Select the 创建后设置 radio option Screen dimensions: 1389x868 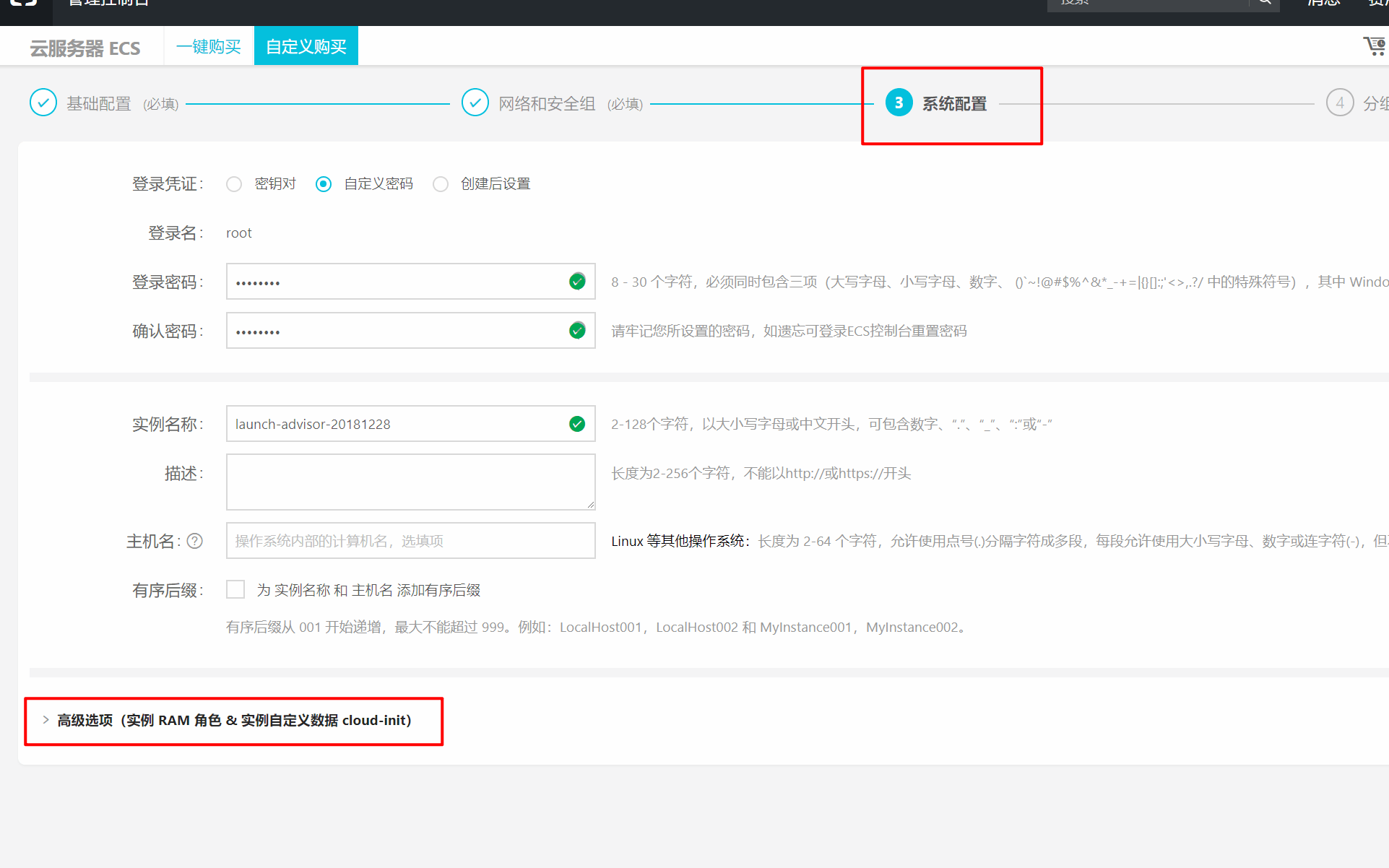tap(441, 184)
